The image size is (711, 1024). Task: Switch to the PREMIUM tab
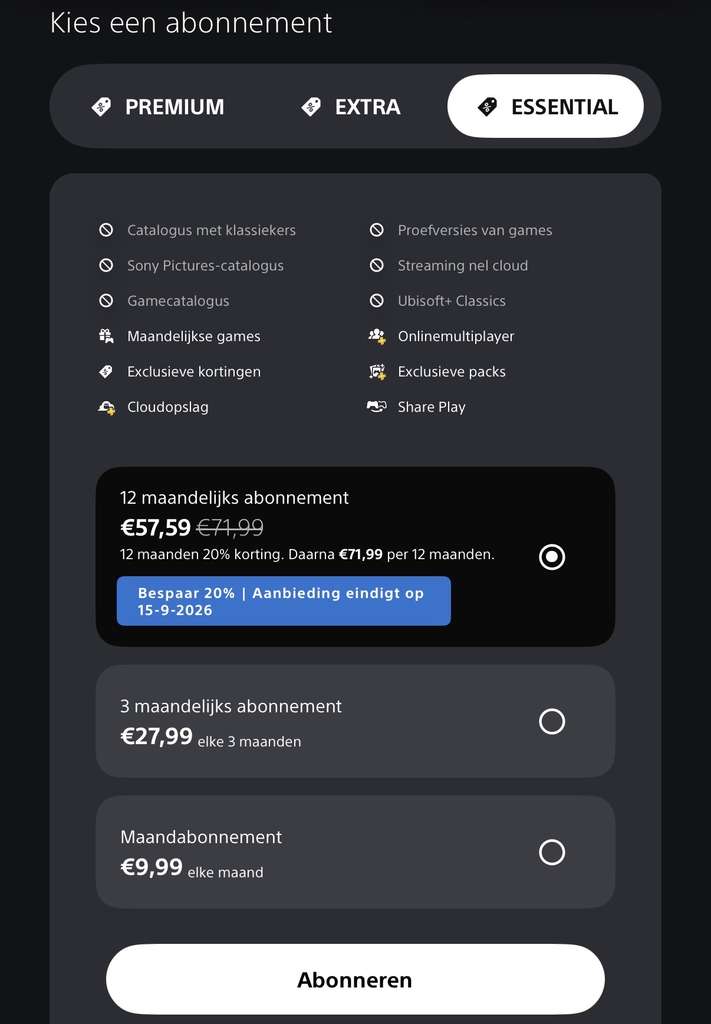pos(158,106)
